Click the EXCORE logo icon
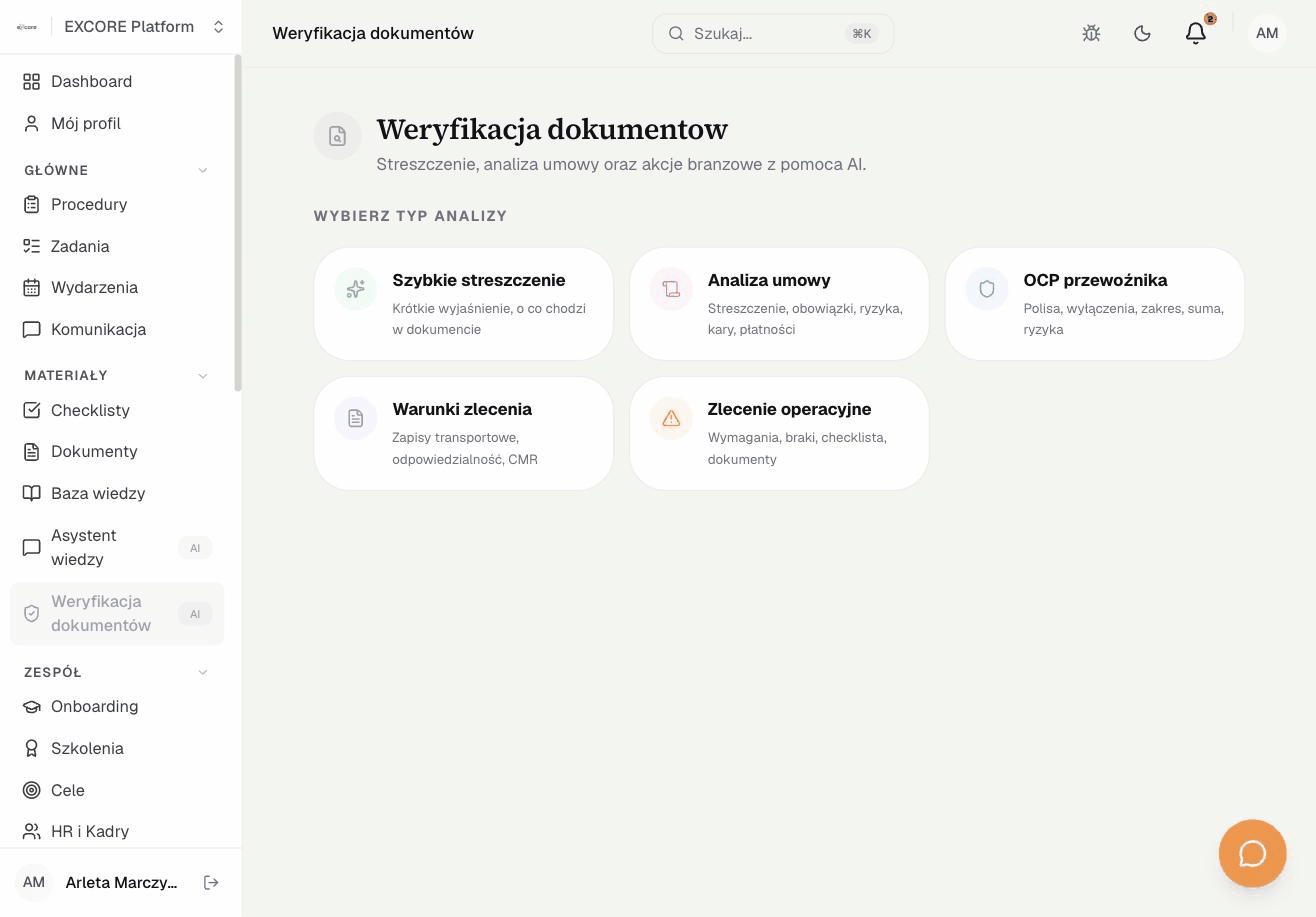The image size is (1316, 917). [27, 27]
